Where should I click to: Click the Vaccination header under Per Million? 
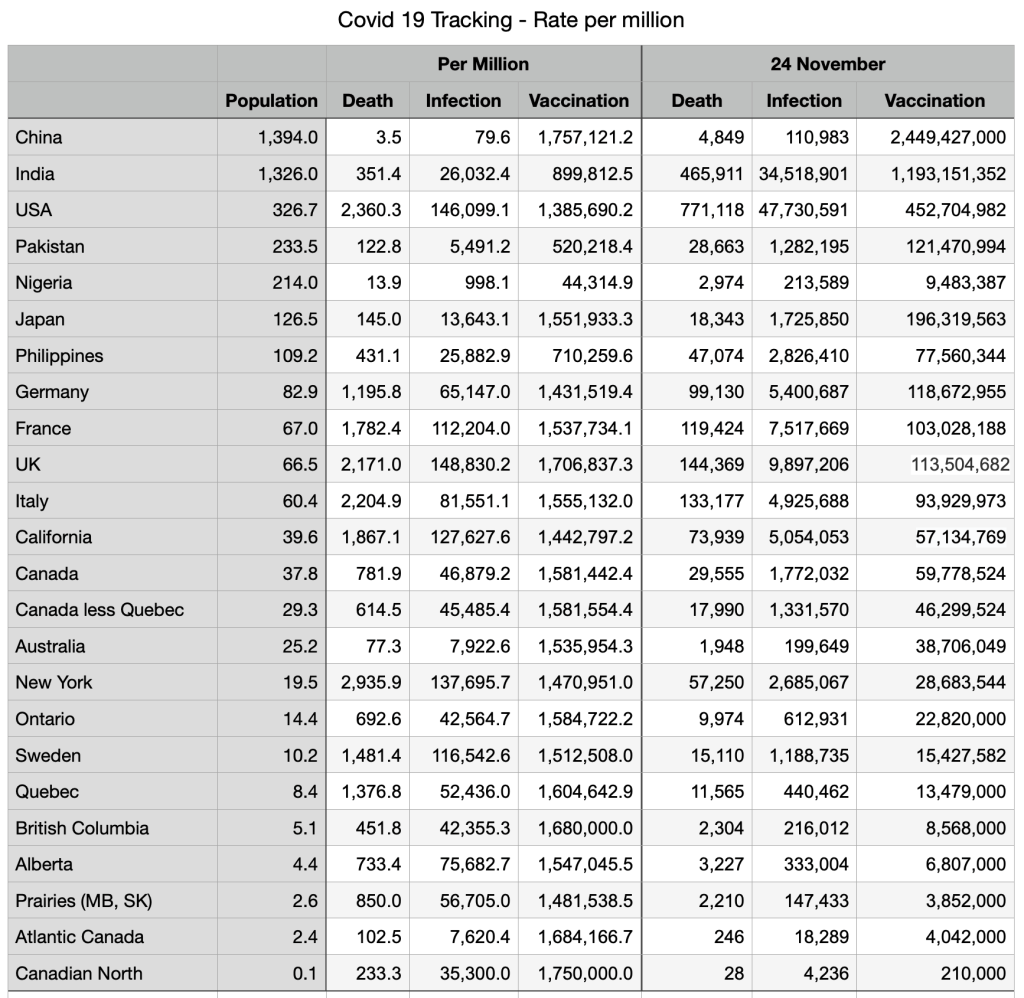click(579, 101)
